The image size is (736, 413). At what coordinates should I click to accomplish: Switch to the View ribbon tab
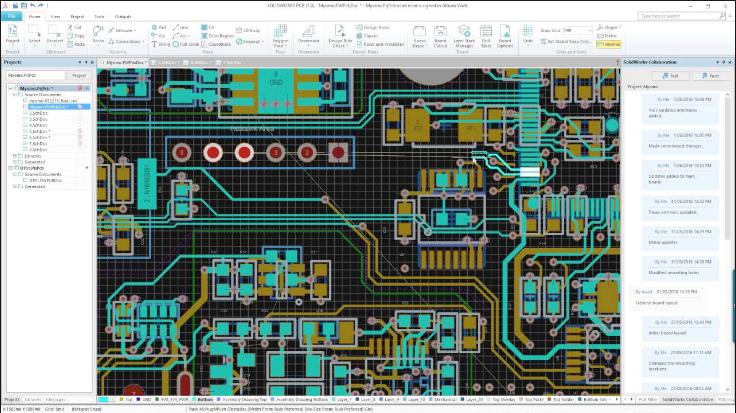pyautogui.click(x=55, y=16)
